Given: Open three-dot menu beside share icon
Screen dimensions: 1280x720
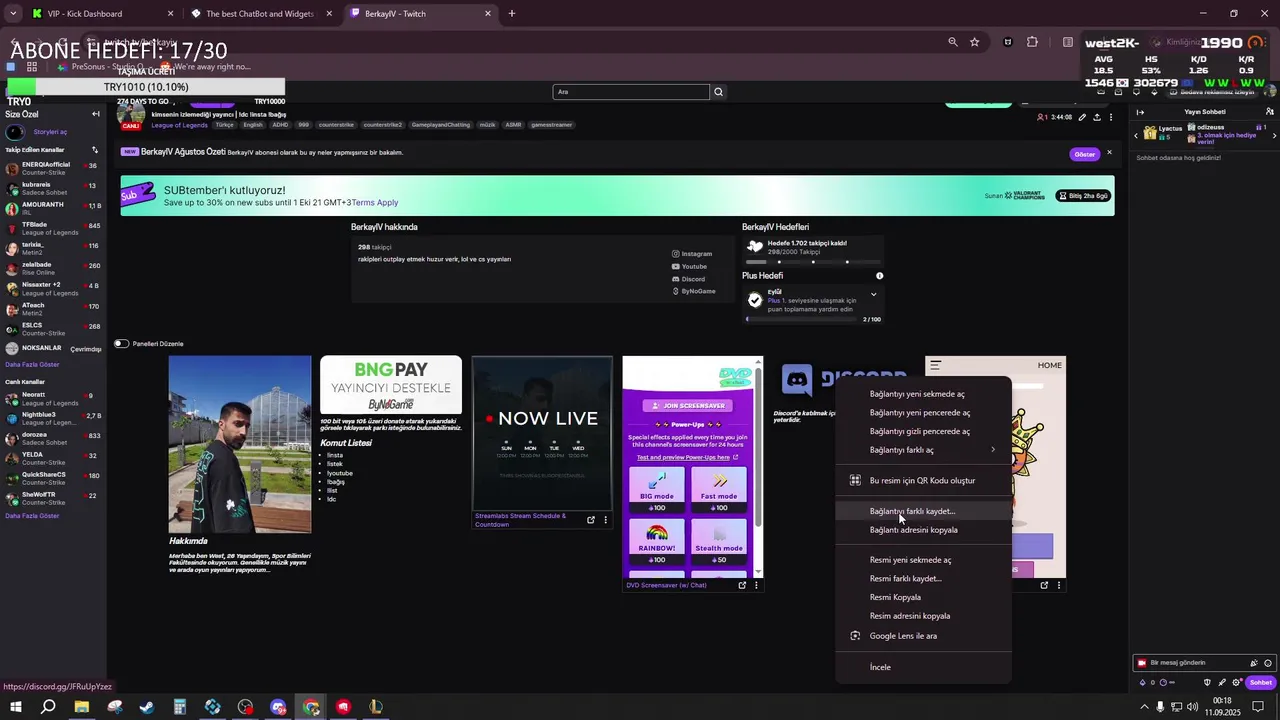Looking at the screenshot, I should click(1111, 117).
